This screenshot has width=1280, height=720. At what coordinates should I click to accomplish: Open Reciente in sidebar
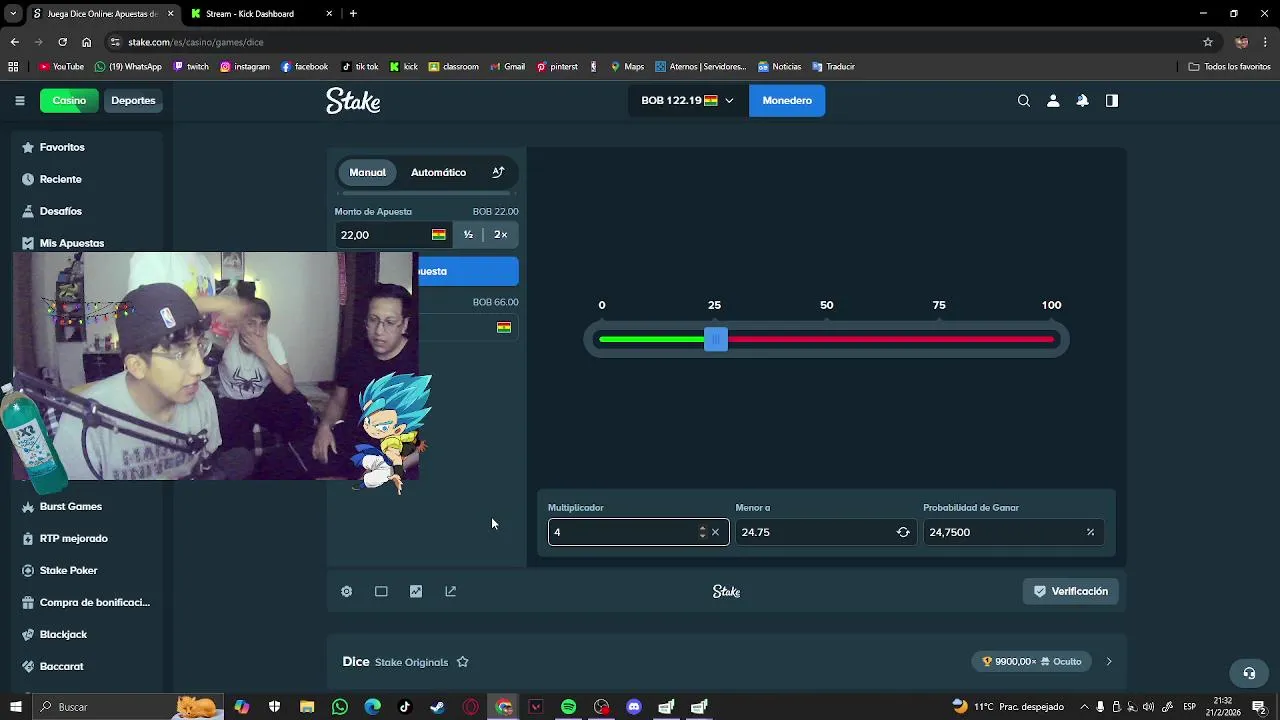pos(86,179)
